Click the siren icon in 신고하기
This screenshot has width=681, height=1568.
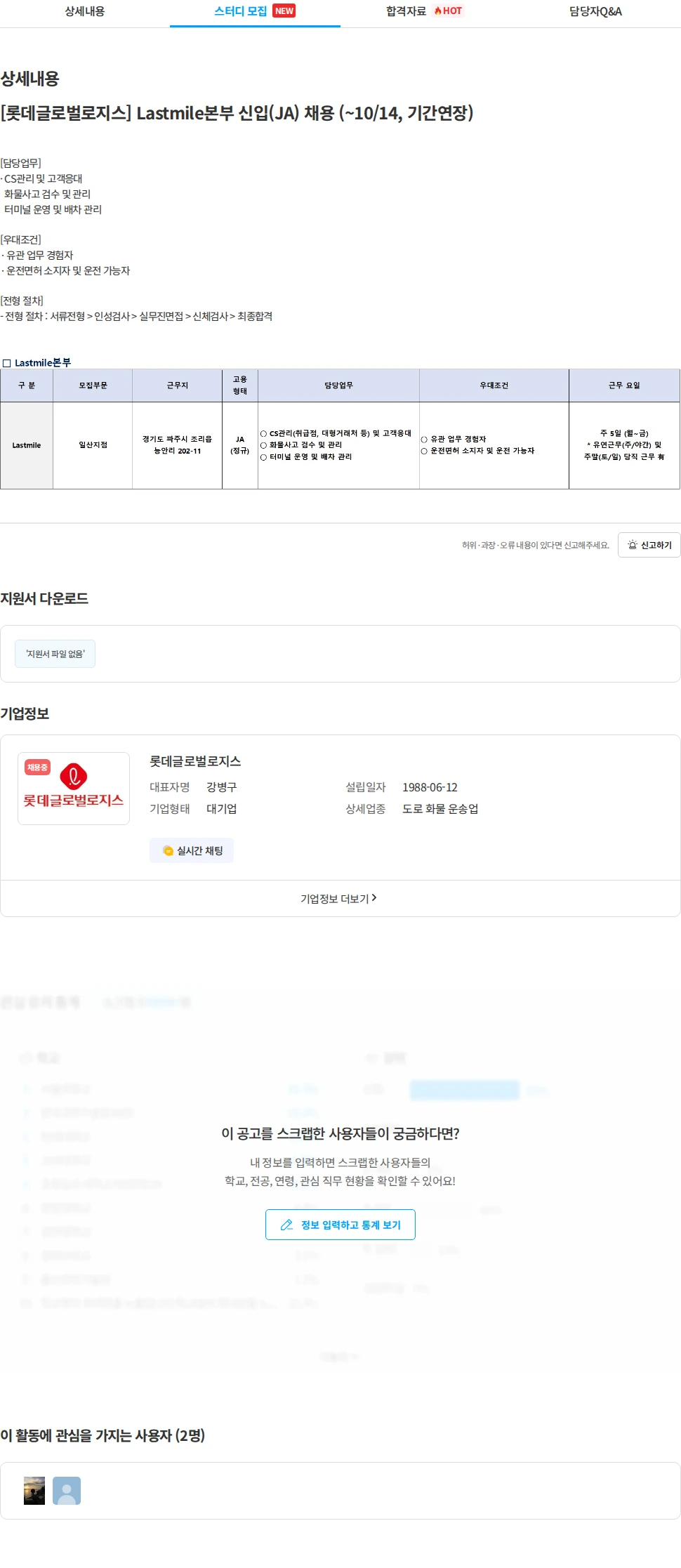(633, 545)
